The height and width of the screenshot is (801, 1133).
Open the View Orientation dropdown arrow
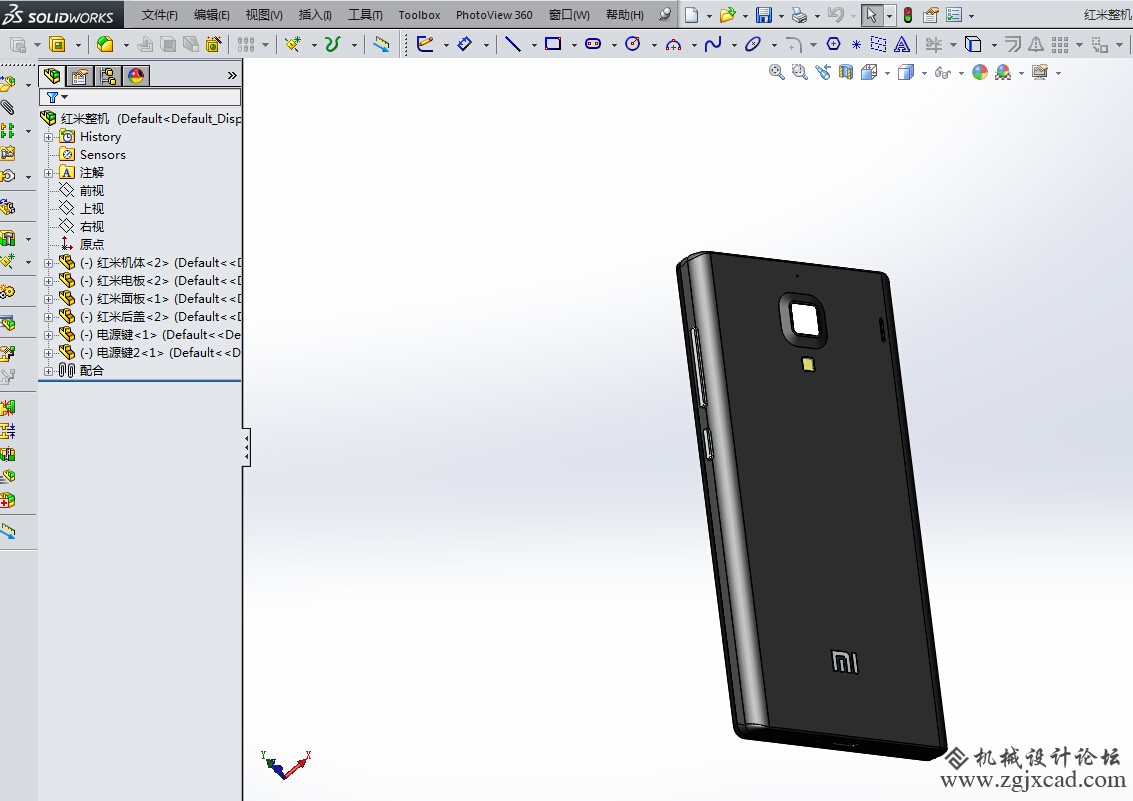click(x=887, y=73)
